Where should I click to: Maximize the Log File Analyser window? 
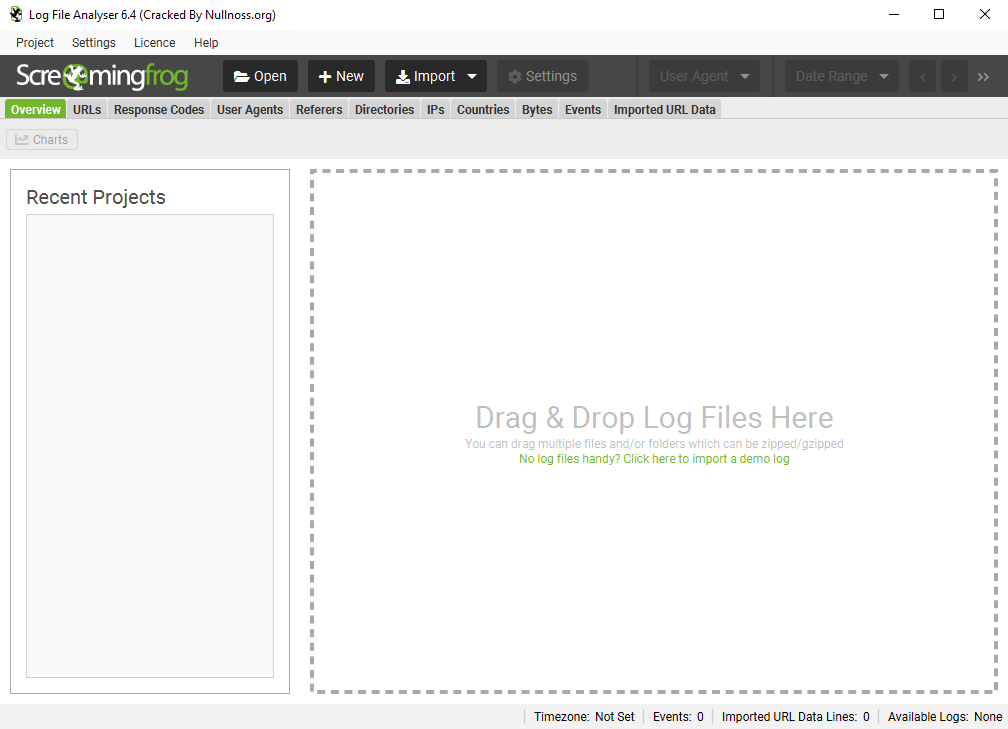(939, 14)
